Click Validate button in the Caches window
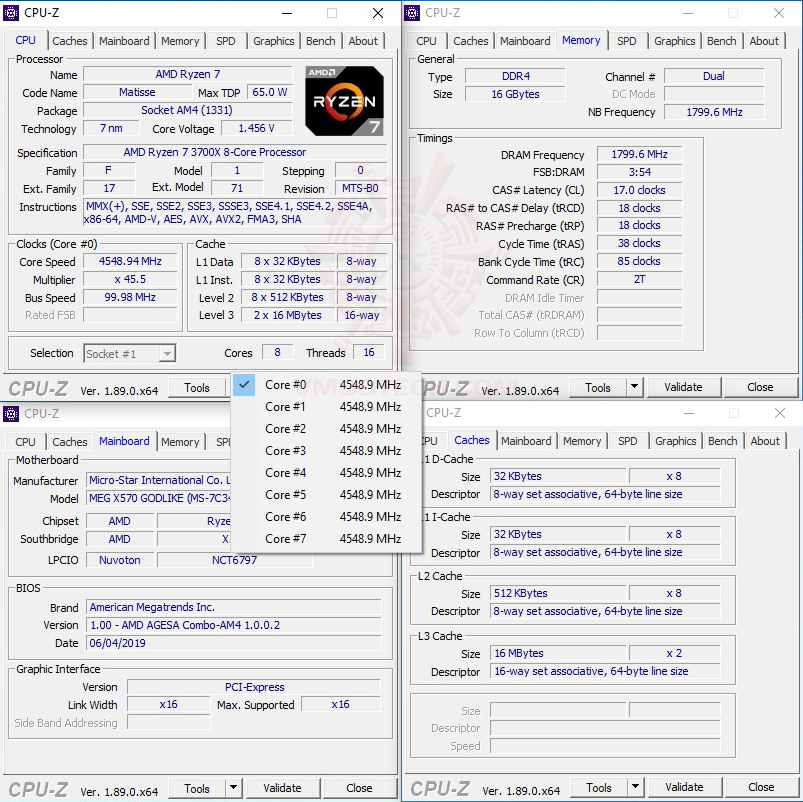The height and width of the screenshot is (802, 803). pos(685,787)
